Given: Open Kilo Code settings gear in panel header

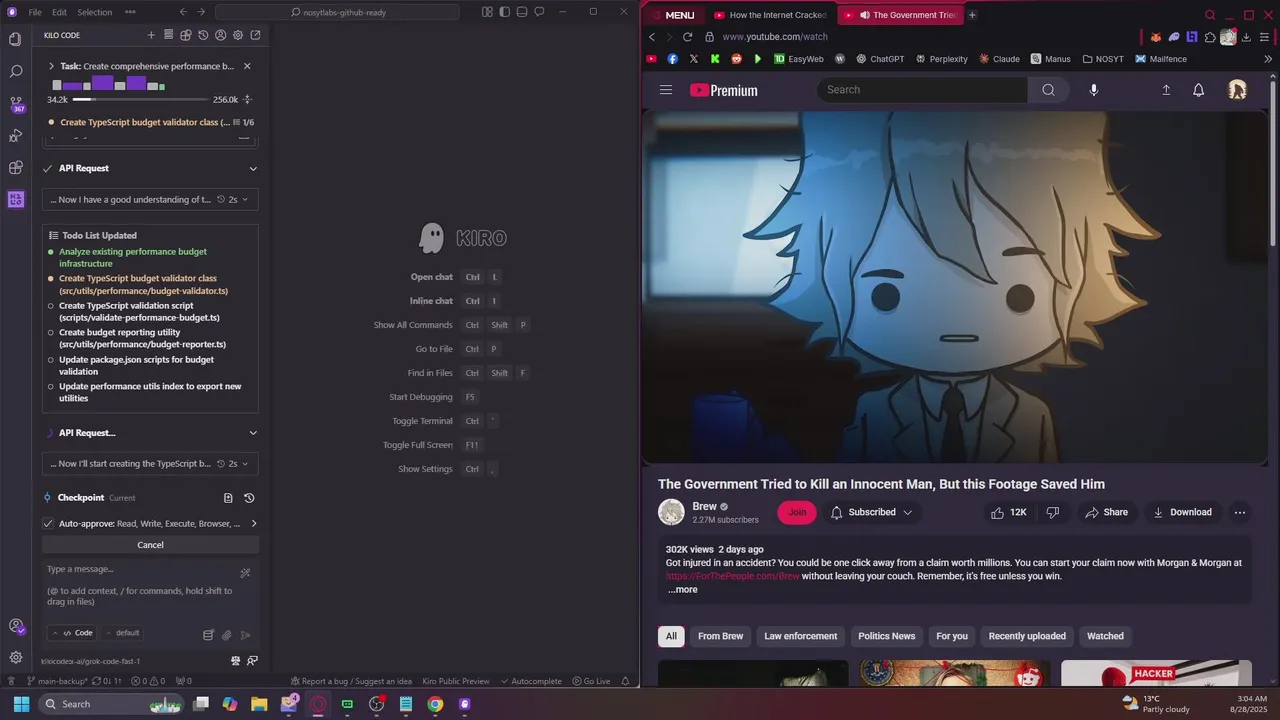Looking at the screenshot, I should tap(238, 35).
